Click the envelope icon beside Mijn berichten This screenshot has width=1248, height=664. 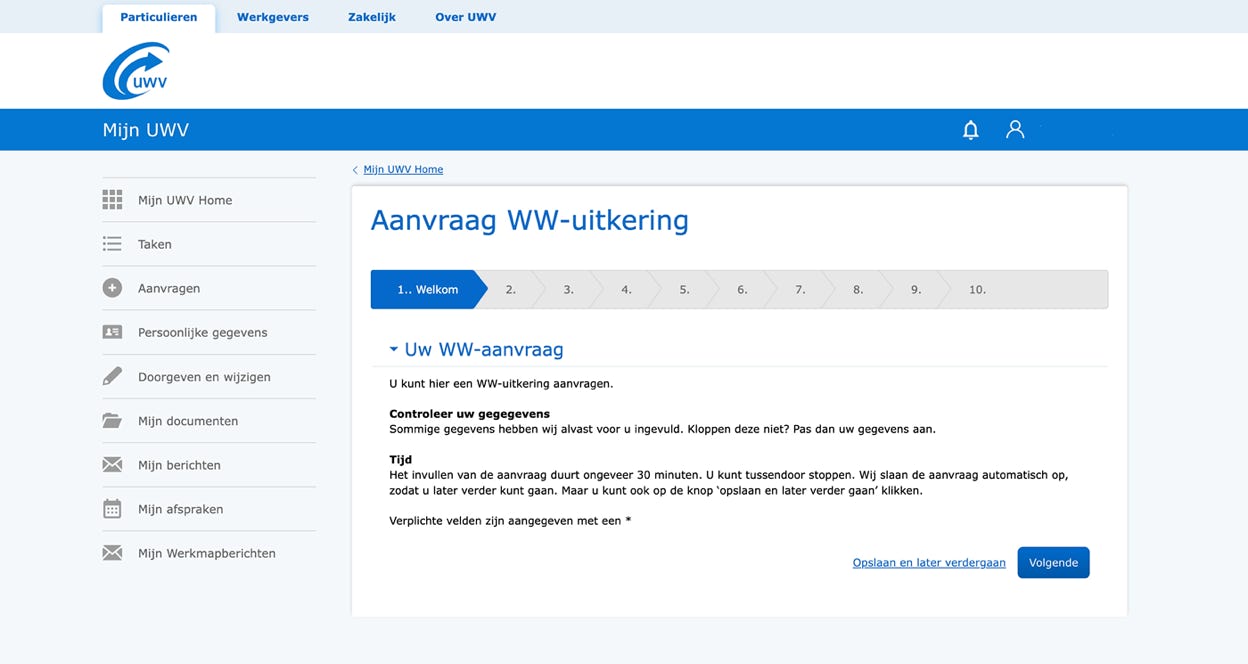pyautogui.click(x=112, y=465)
